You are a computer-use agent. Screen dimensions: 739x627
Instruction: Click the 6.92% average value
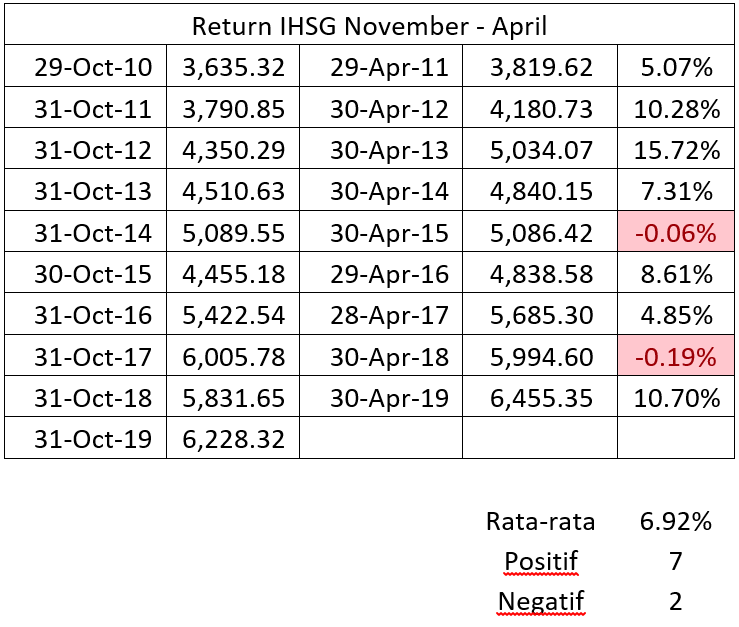(x=676, y=521)
